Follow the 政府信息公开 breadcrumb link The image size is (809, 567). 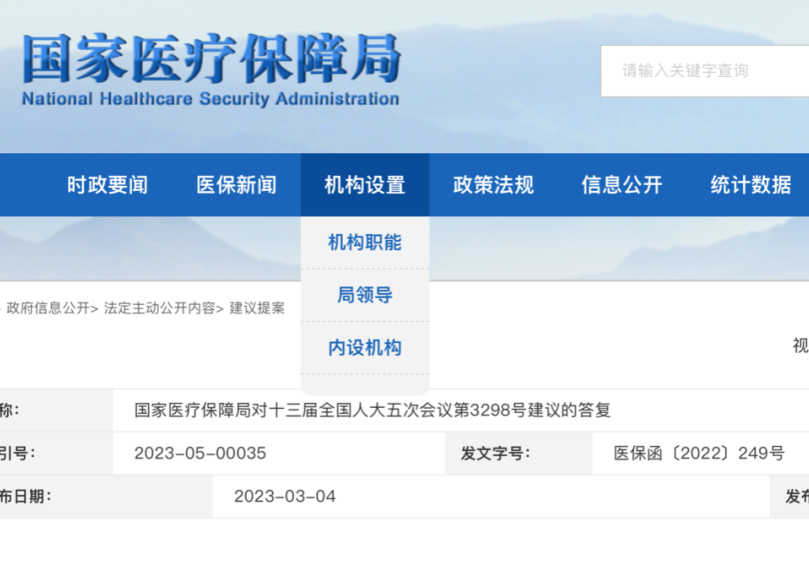48,308
